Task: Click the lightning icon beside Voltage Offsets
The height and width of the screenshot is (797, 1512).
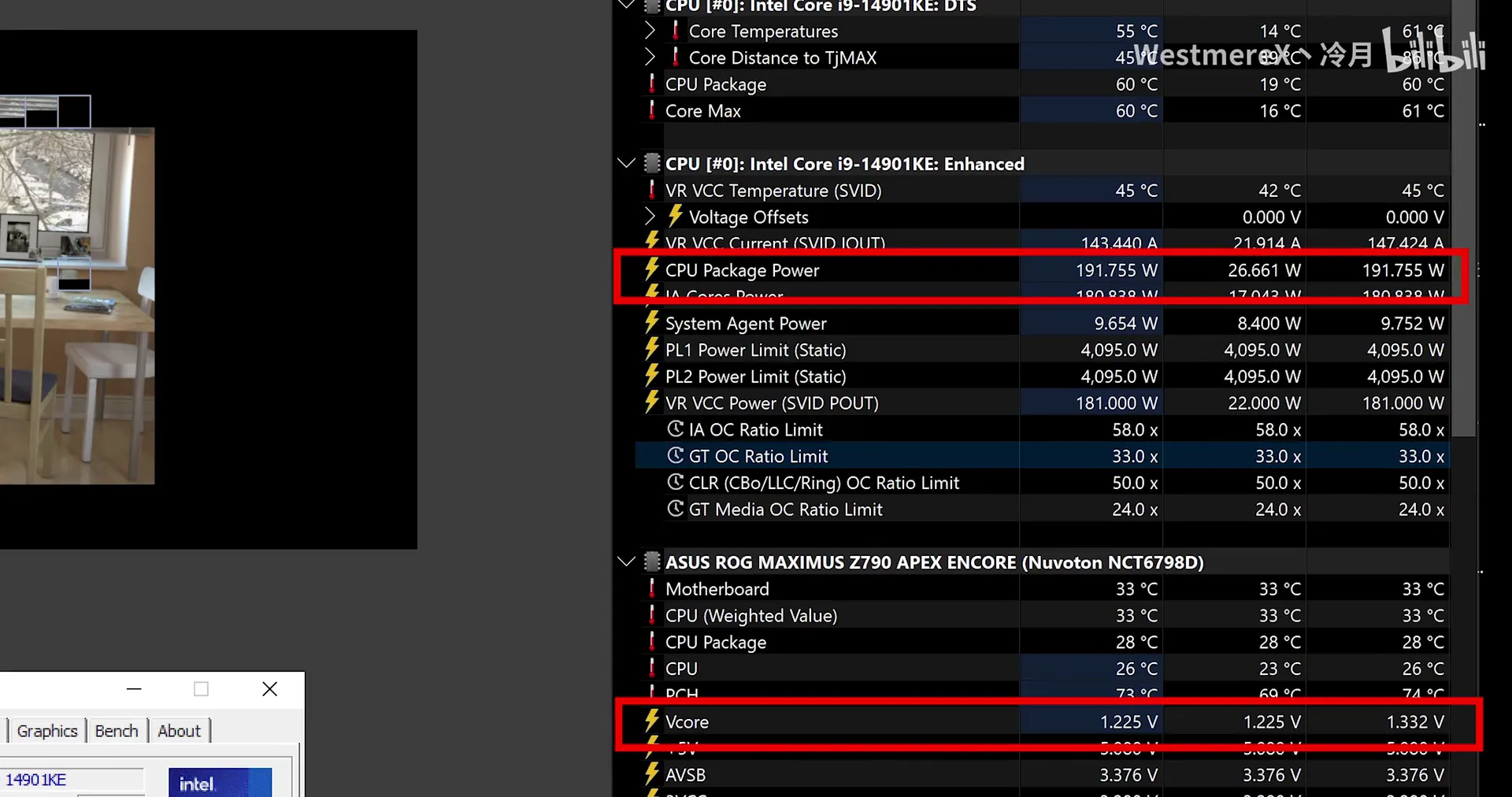Action: [x=675, y=216]
